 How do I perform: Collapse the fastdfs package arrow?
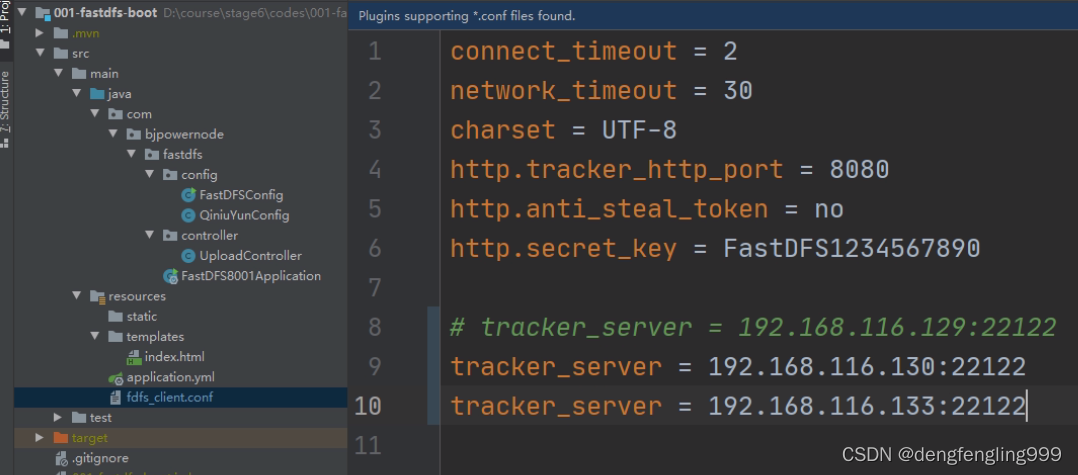point(131,155)
